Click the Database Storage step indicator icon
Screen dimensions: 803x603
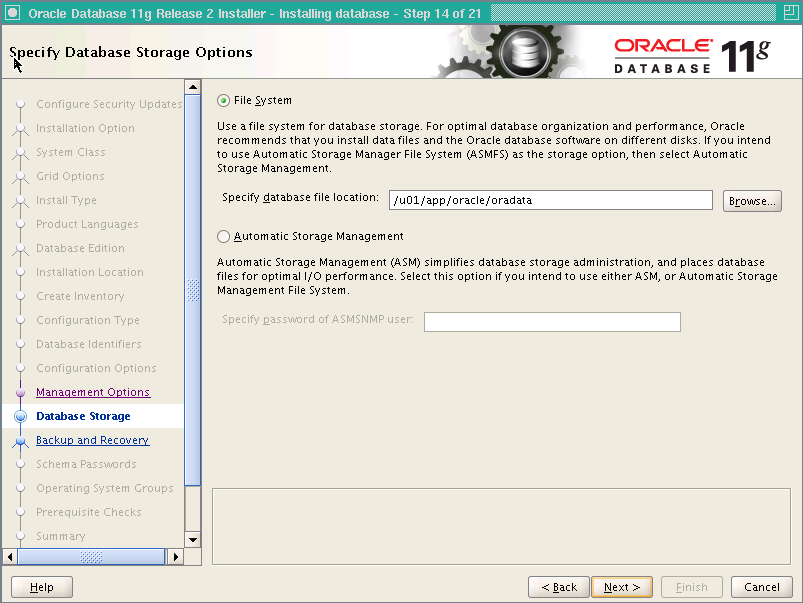(x=22, y=416)
